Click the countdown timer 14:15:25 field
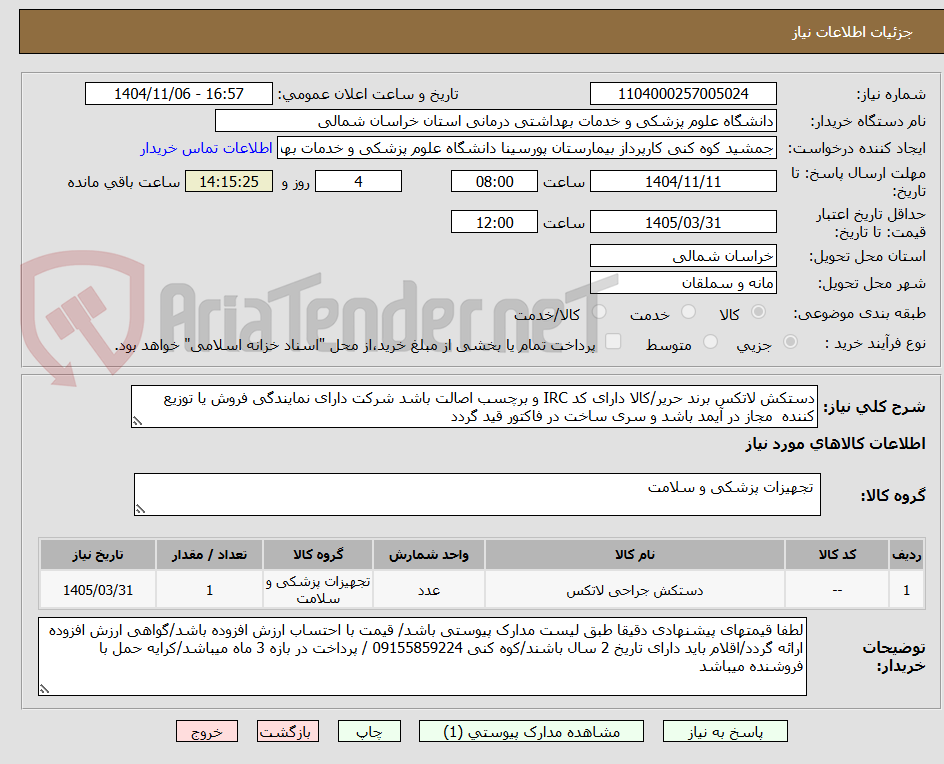This screenshot has width=944, height=764. coord(229,181)
